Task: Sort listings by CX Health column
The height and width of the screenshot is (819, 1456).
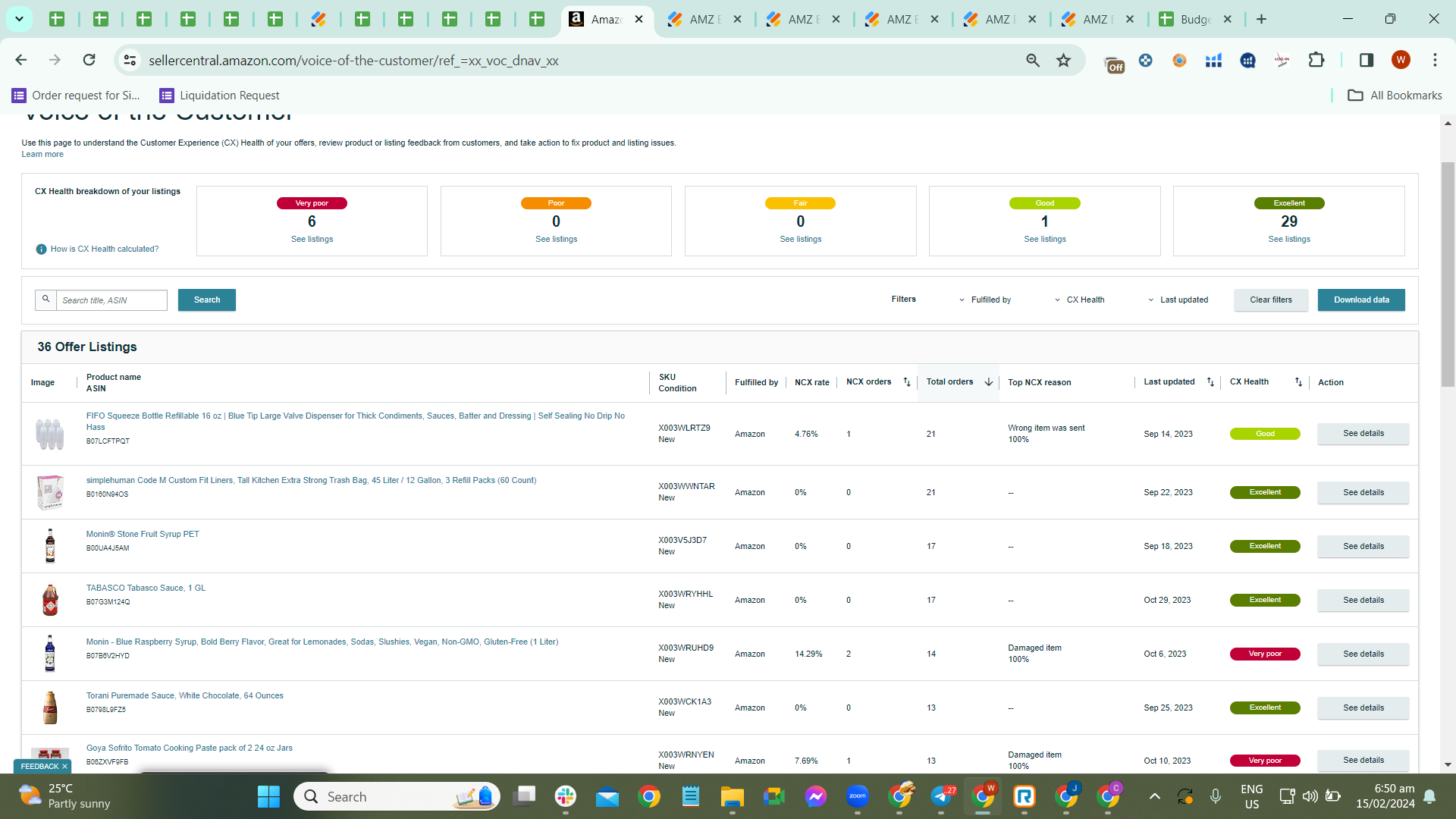Action: pyautogui.click(x=1298, y=382)
